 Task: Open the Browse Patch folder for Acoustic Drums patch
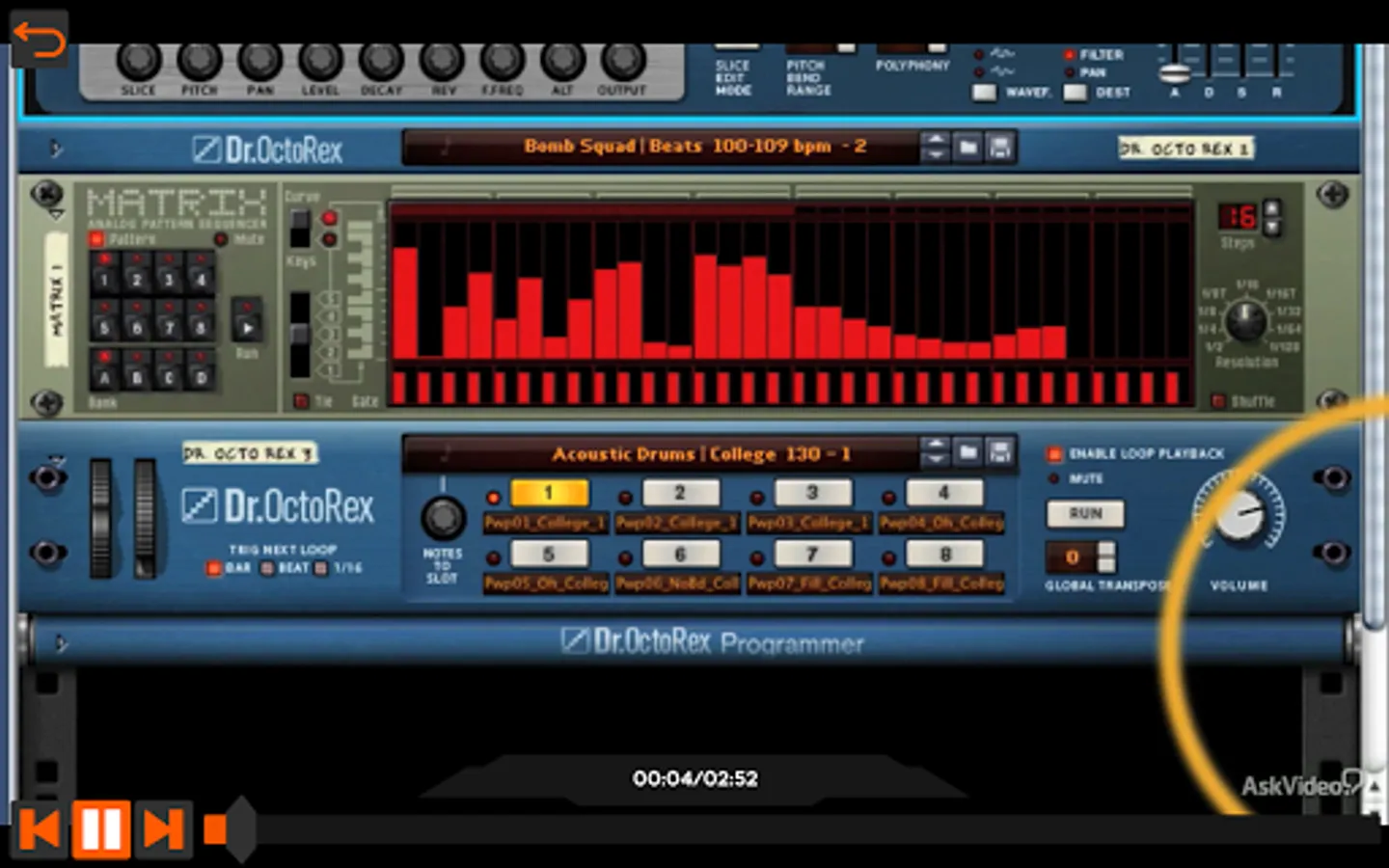(x=968, y=452)
